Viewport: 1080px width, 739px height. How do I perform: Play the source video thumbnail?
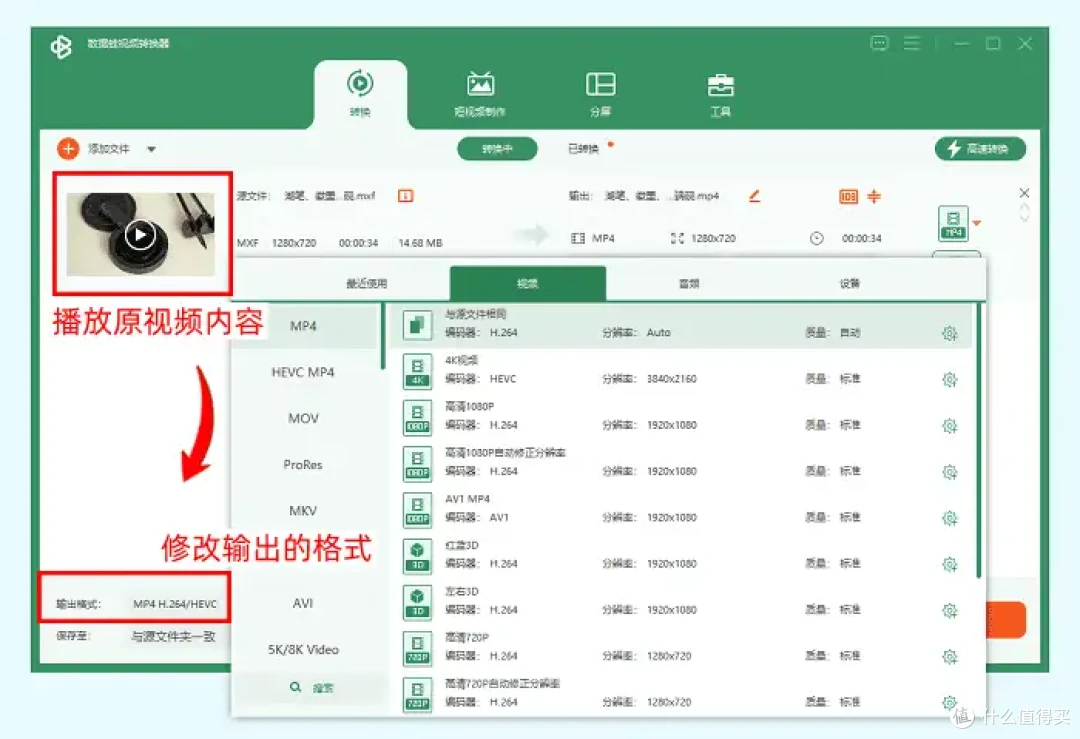tap(141, 236)
